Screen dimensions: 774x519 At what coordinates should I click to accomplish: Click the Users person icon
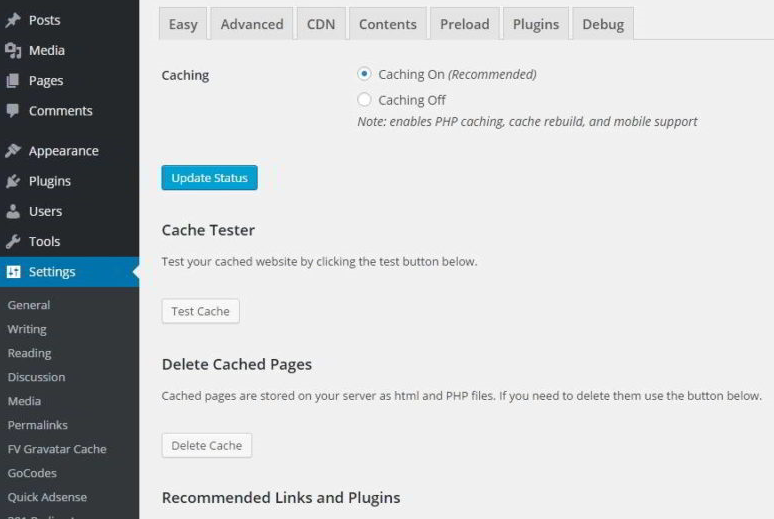coord(13,211)
